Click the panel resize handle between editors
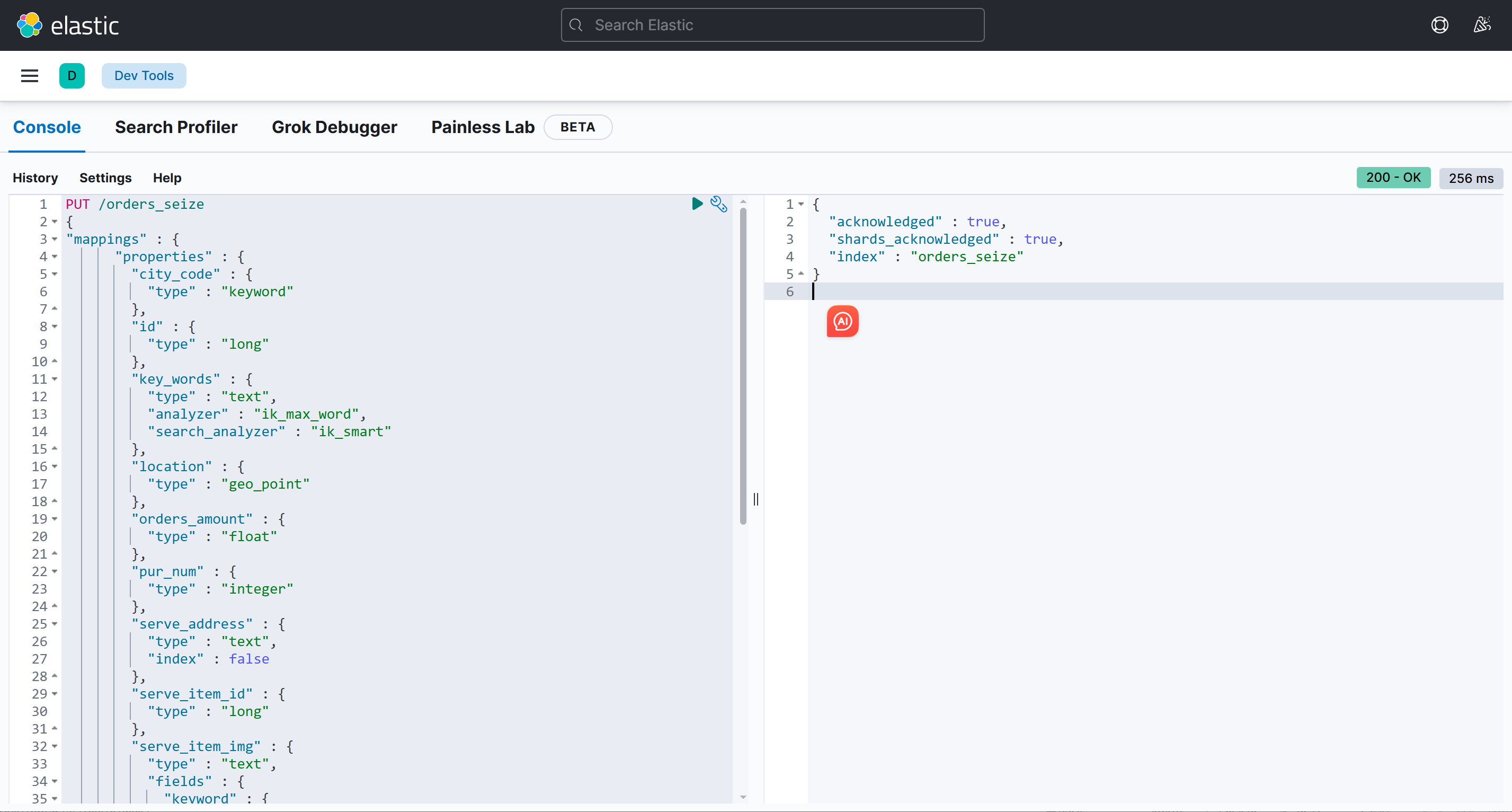Screen dimensions: 1512x812 756,499
